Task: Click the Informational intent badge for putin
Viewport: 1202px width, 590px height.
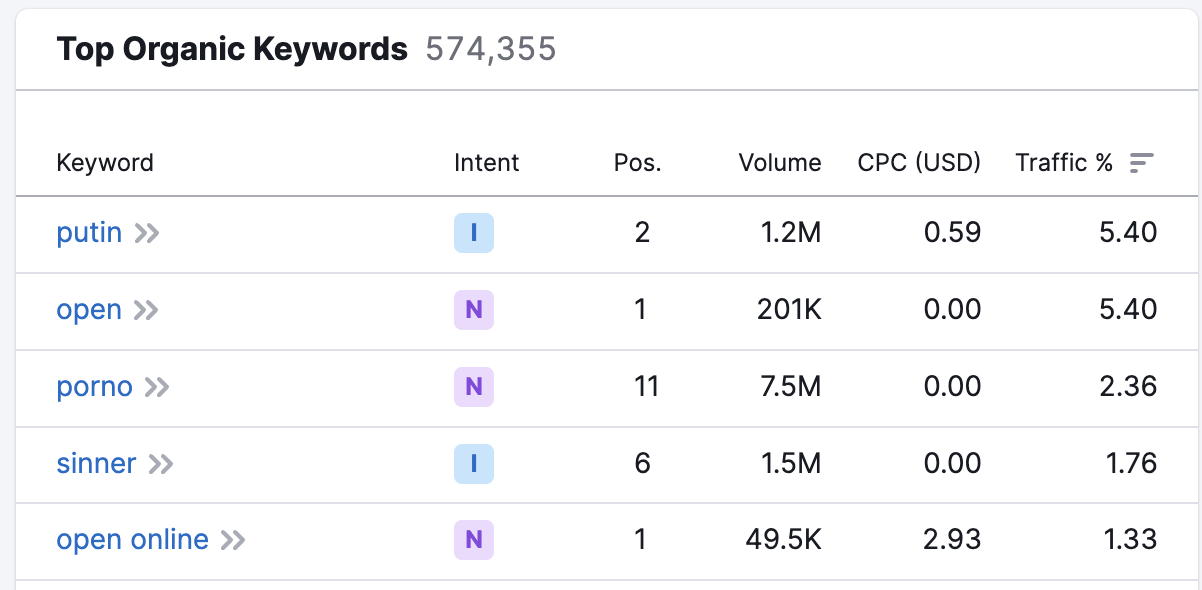Action: (474, 234)
